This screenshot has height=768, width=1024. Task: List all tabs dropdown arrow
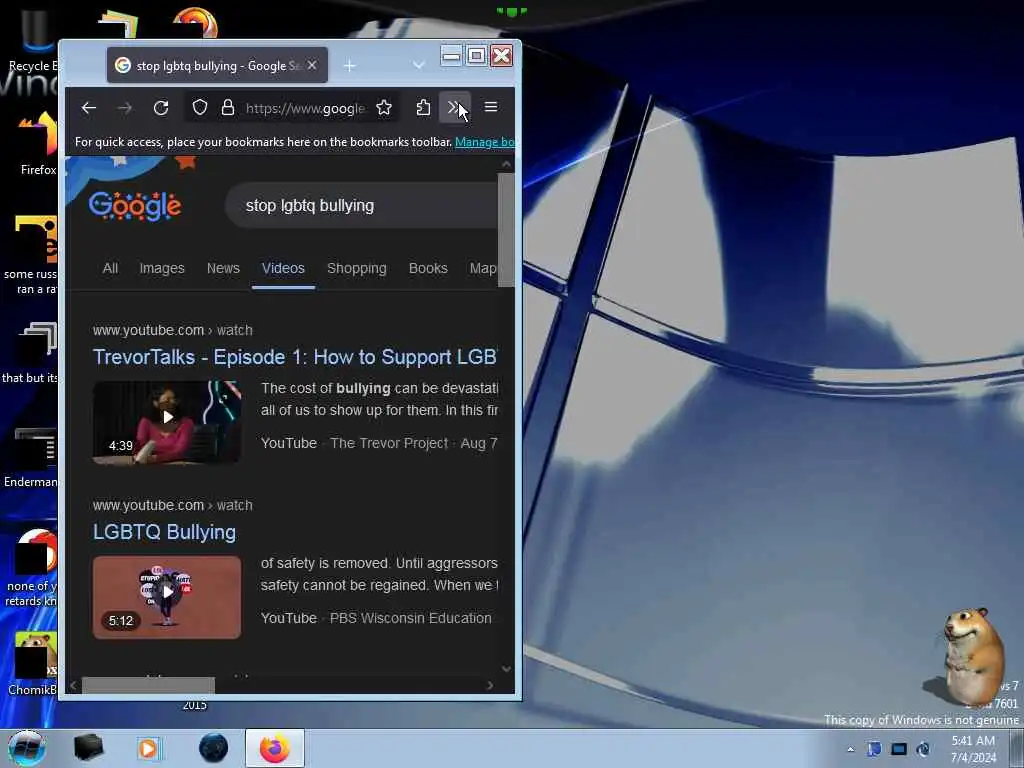pyautogui.click(x=419, y=65)
